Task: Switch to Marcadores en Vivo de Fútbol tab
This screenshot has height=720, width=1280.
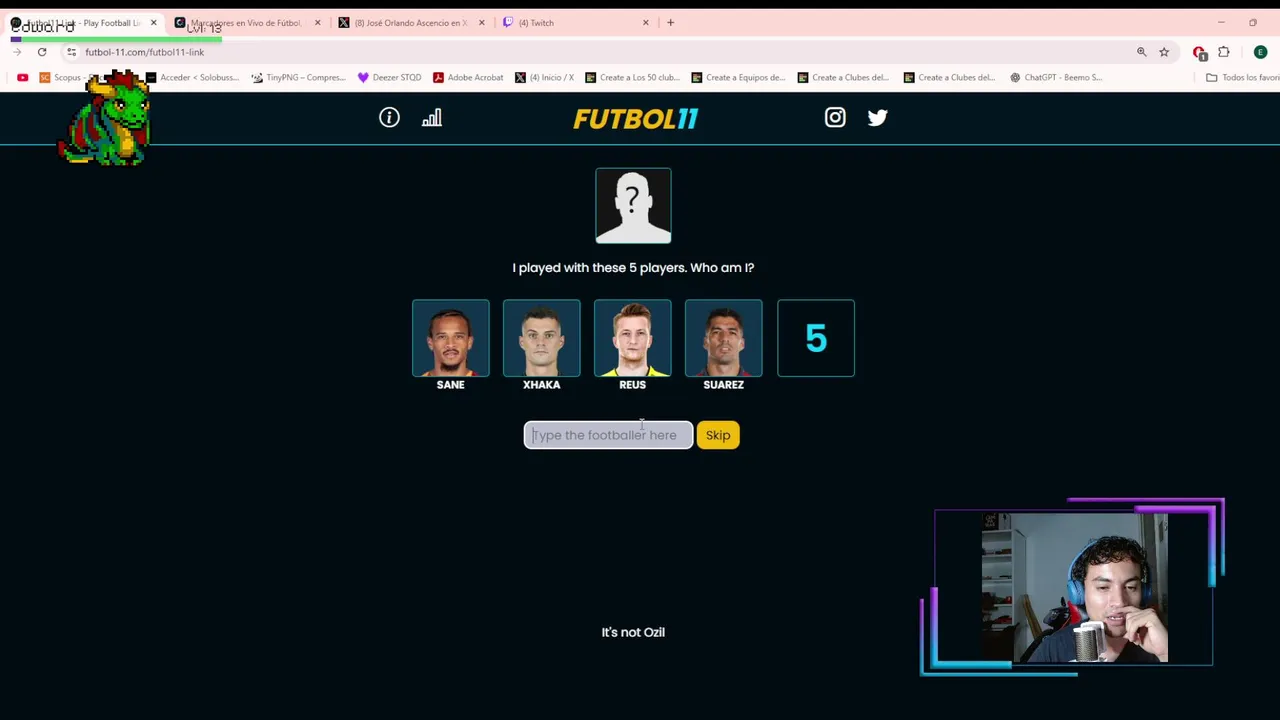Action: pyautogui.click(x=246, y=22)
